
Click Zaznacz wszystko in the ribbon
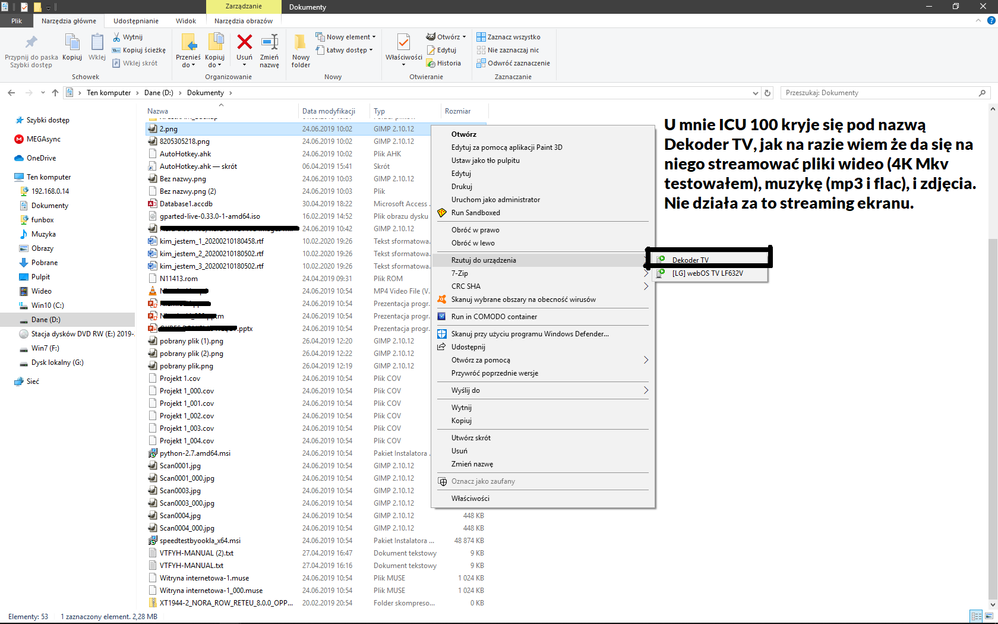[x=512, y=36]
